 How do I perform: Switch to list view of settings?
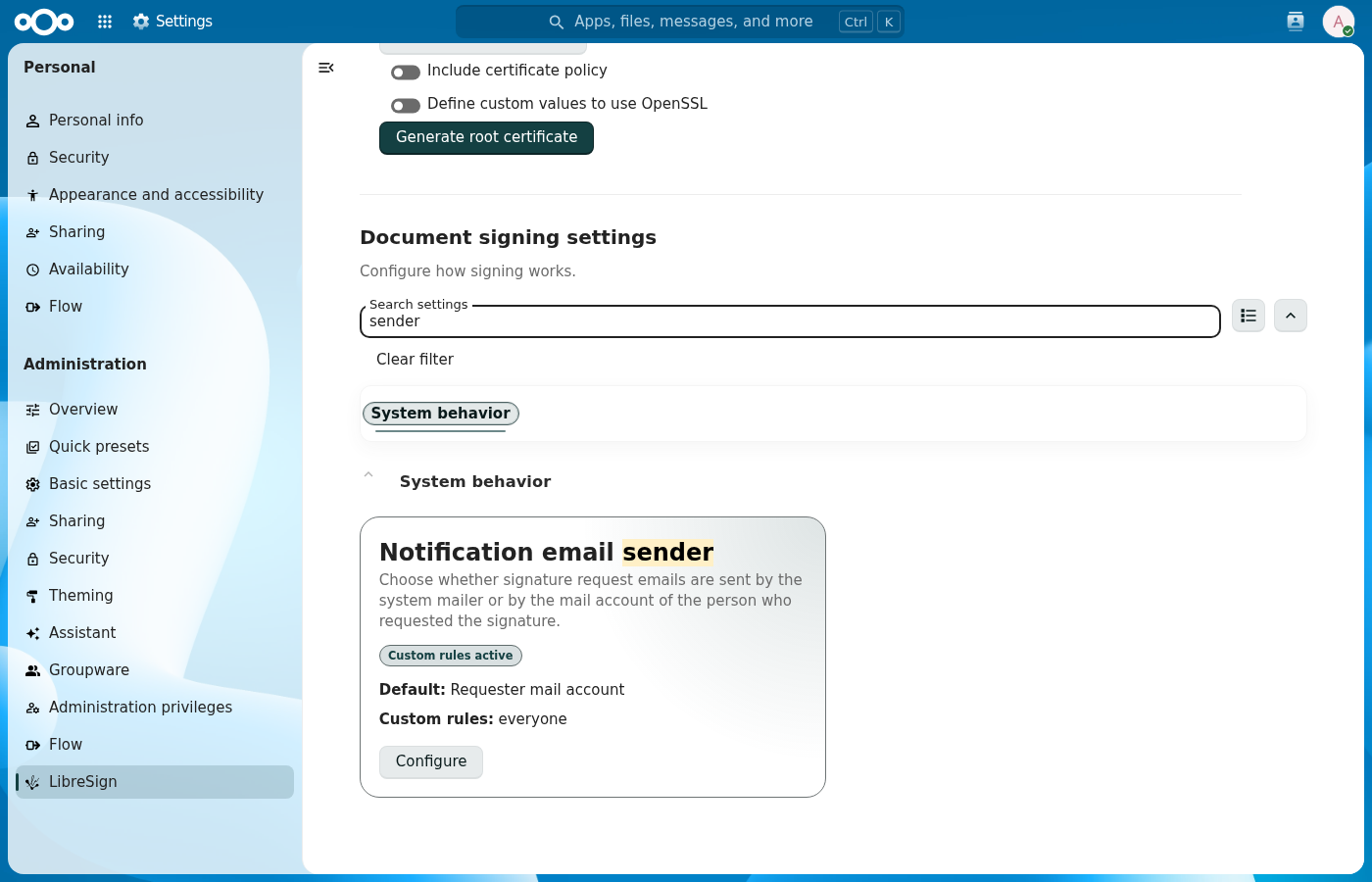pos(1249,316)
